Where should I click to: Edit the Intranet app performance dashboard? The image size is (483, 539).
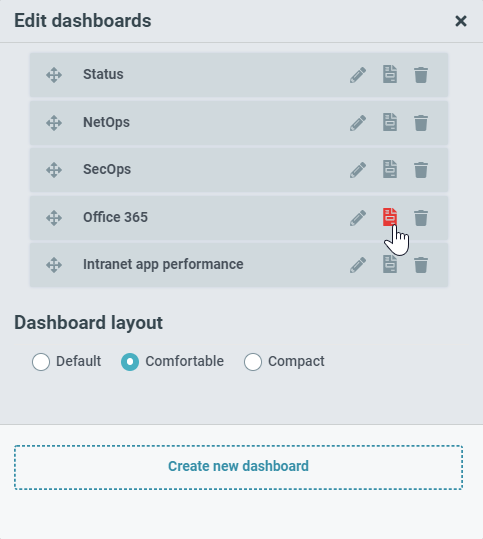(x=358, y=265)
